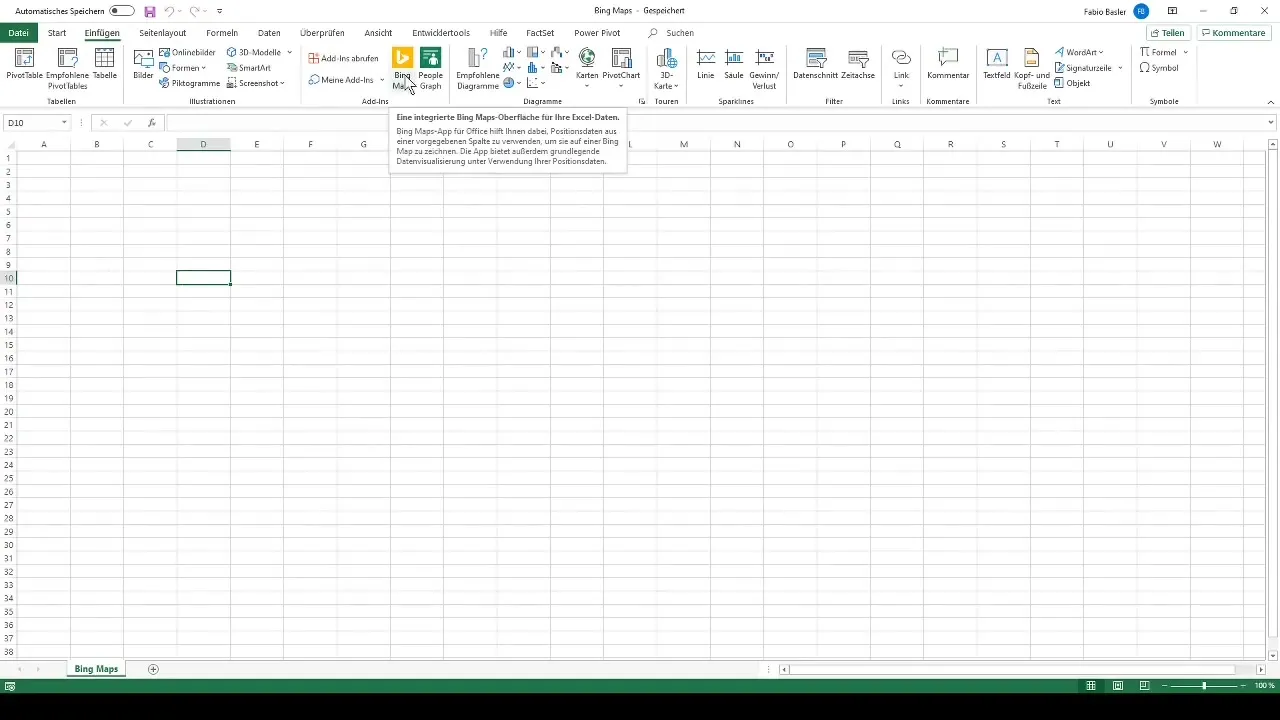Image resolution: width=1280 pixels, height=720 pixels.
Task: Click the save icon in title bar
Action: (x=150, y=11)
